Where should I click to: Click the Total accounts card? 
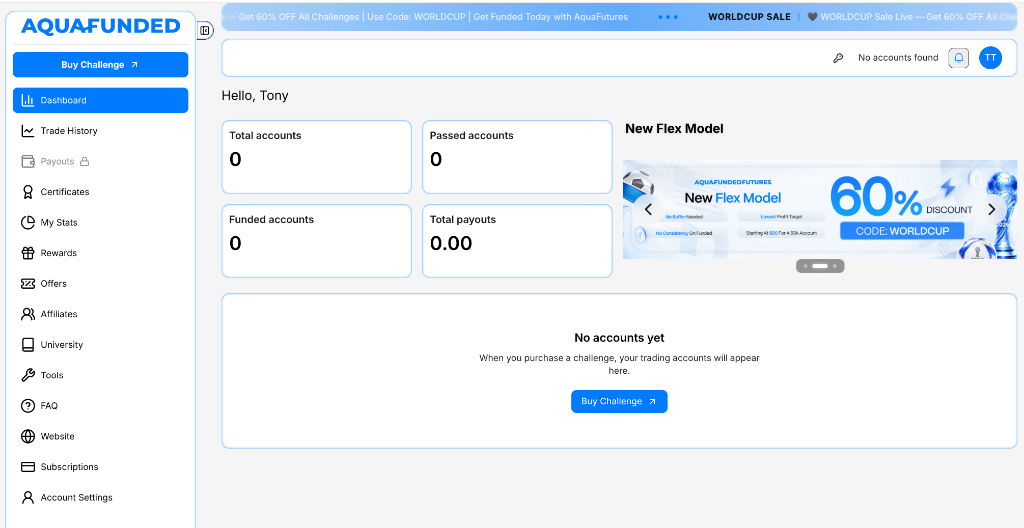(x=317, y=157)
